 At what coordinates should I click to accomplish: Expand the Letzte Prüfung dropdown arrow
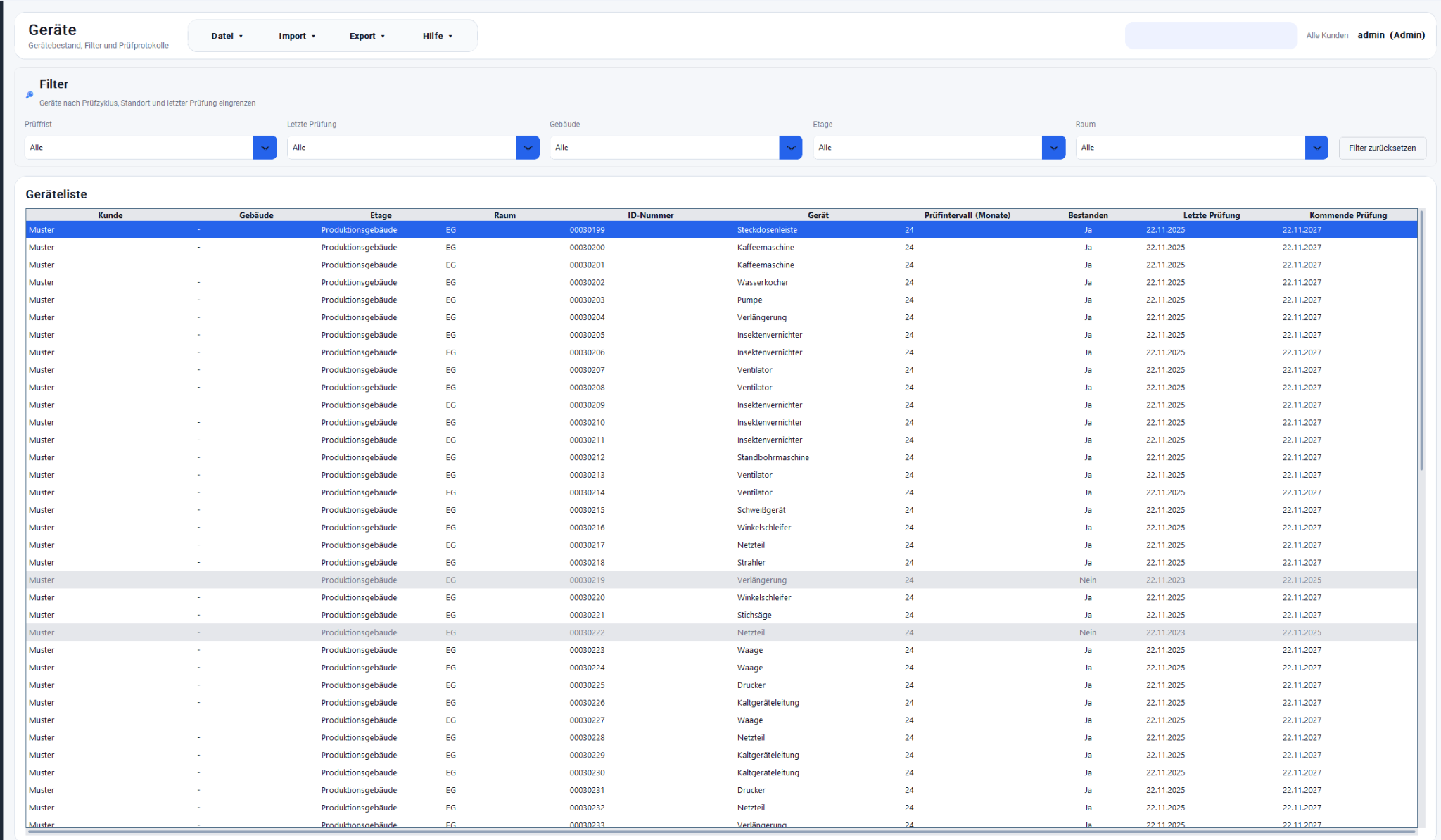(x=528, y=148)
